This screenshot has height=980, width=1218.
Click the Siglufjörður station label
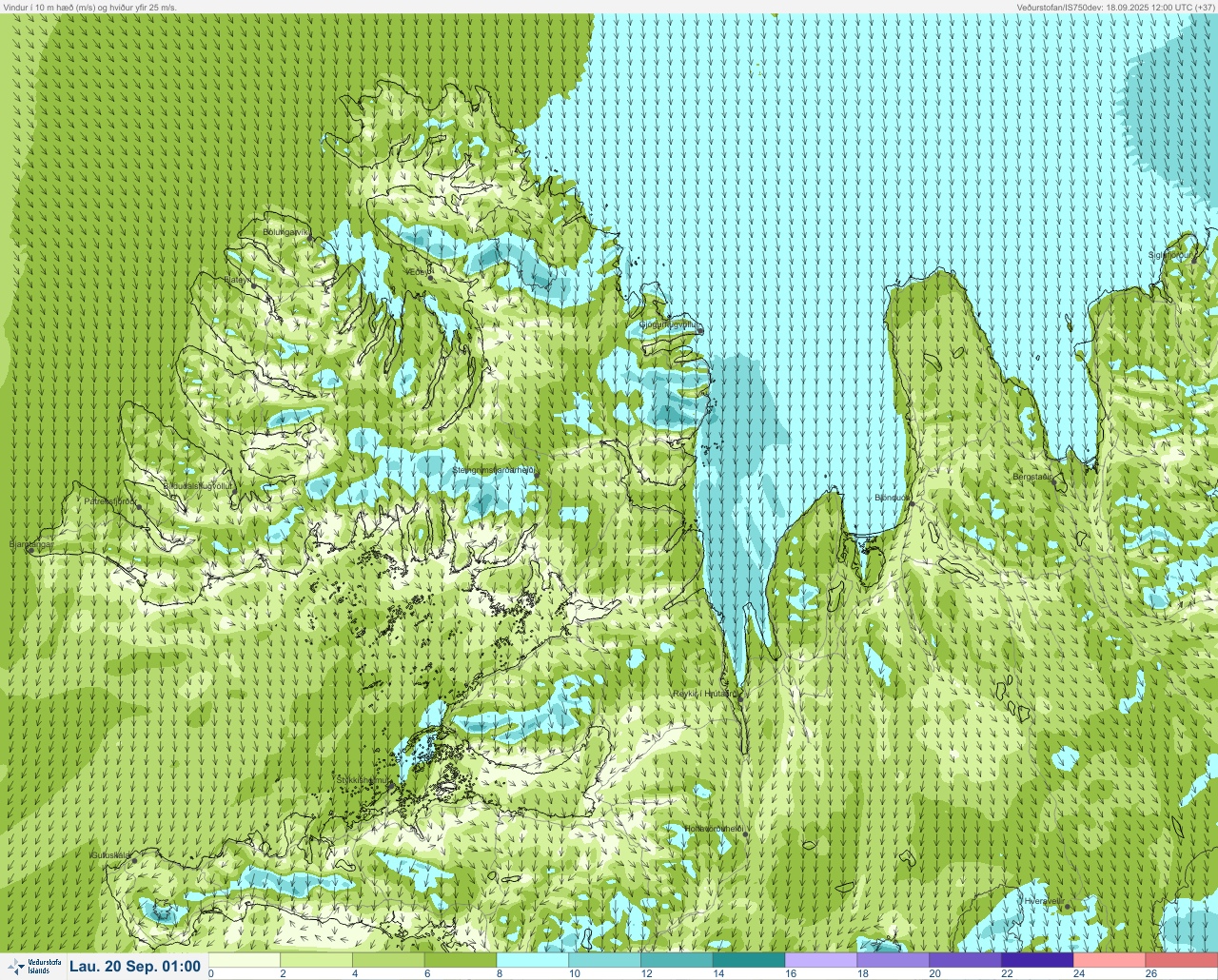(x=1171, y=255)
